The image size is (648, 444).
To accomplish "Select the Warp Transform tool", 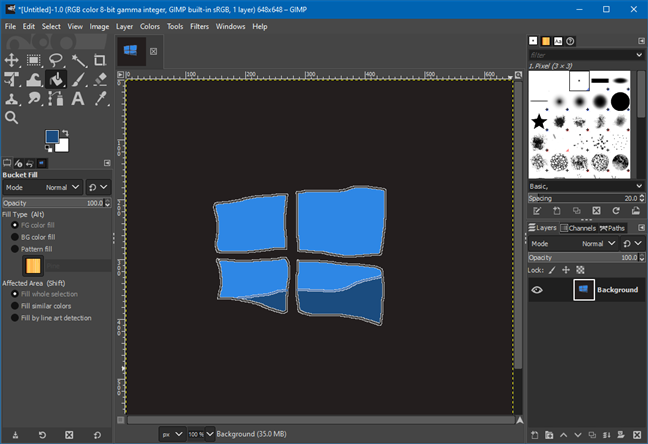I will click(x=34, y=79).
